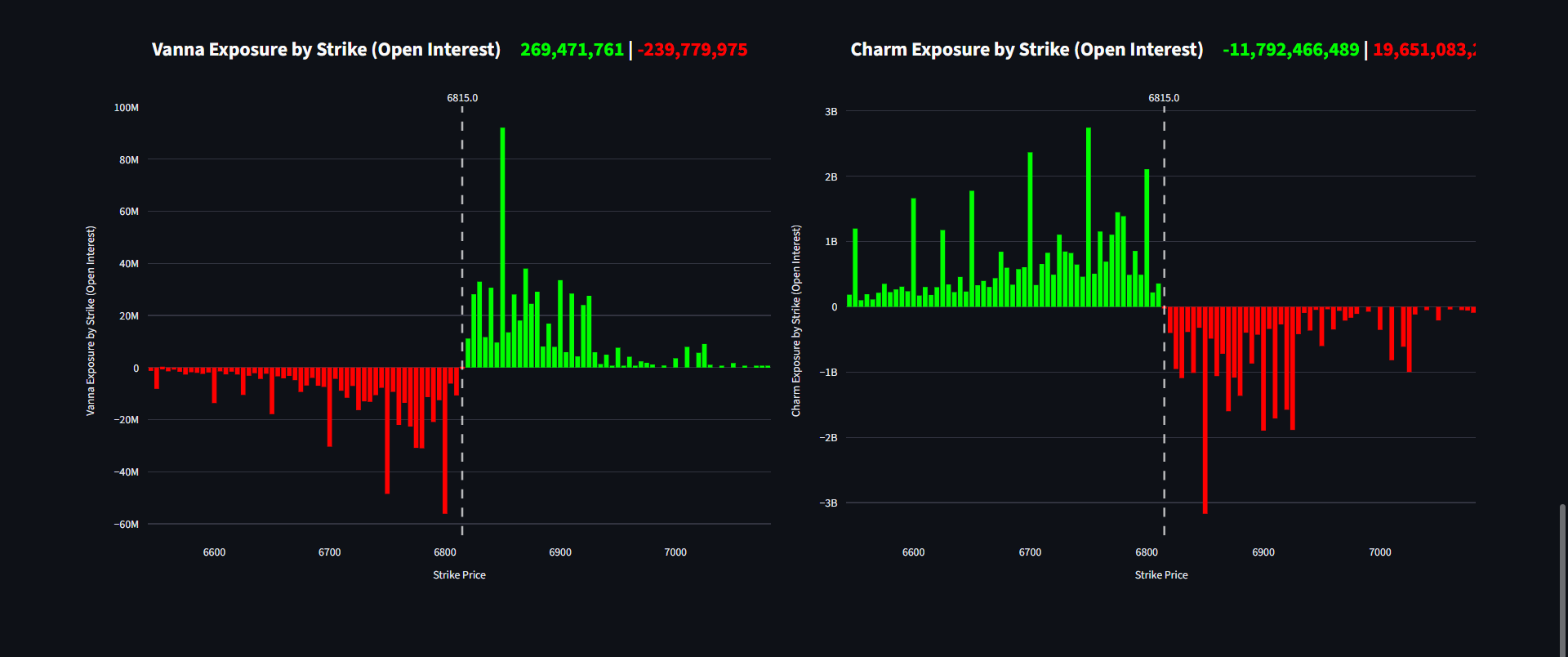1568x657 pixels.
Task: Click the deepest red bar in Charm chart
Action: click(1205, 409)
